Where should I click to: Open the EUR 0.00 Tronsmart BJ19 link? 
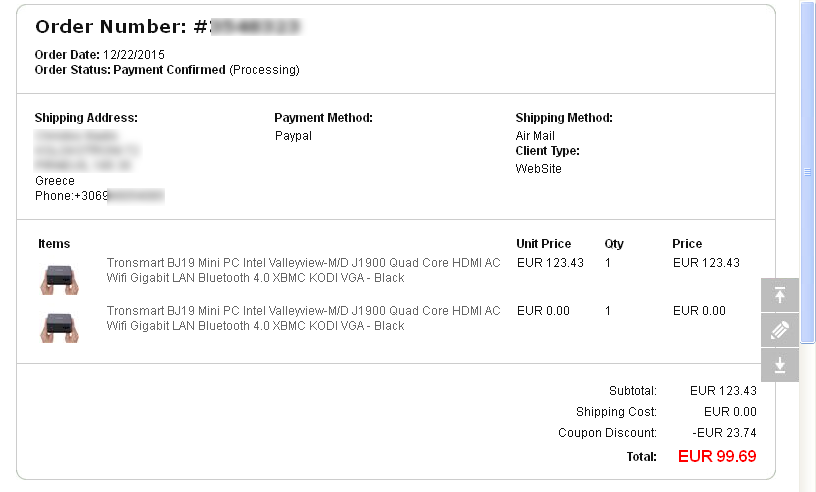pyautogui.click(x=303, y=318)
